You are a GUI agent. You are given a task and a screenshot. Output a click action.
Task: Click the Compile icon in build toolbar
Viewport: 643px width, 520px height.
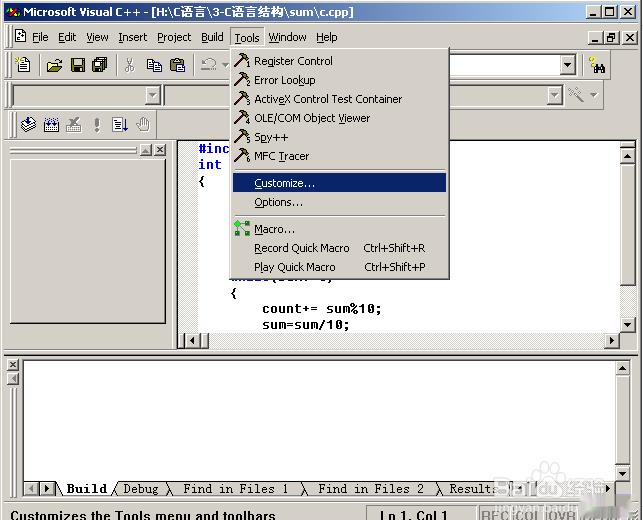pos(28,124)
